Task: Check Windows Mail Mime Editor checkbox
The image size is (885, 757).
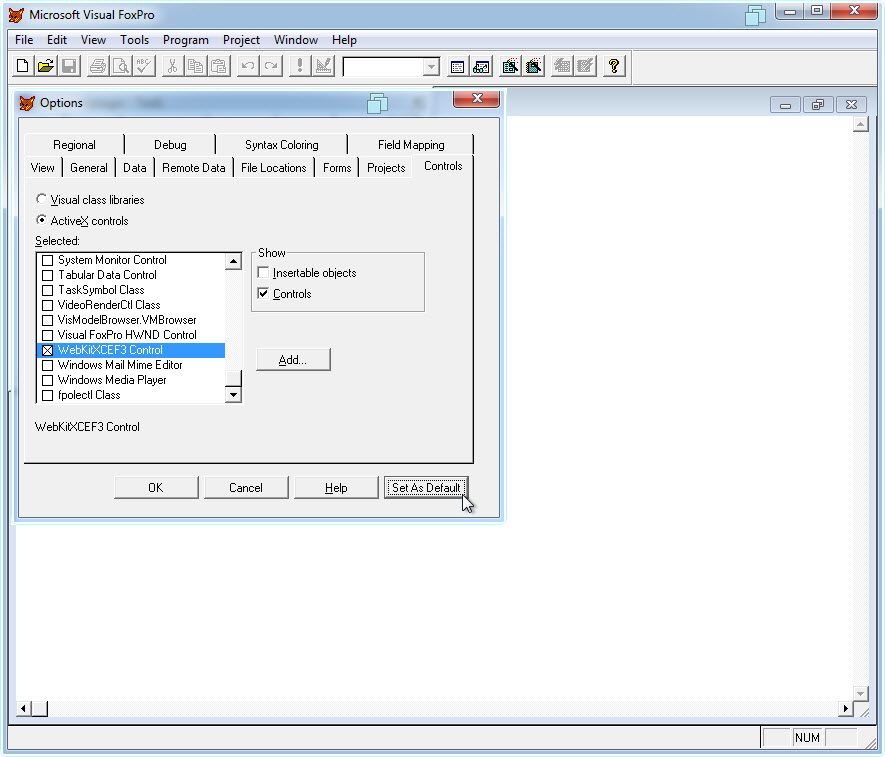Action: point(48,365)
